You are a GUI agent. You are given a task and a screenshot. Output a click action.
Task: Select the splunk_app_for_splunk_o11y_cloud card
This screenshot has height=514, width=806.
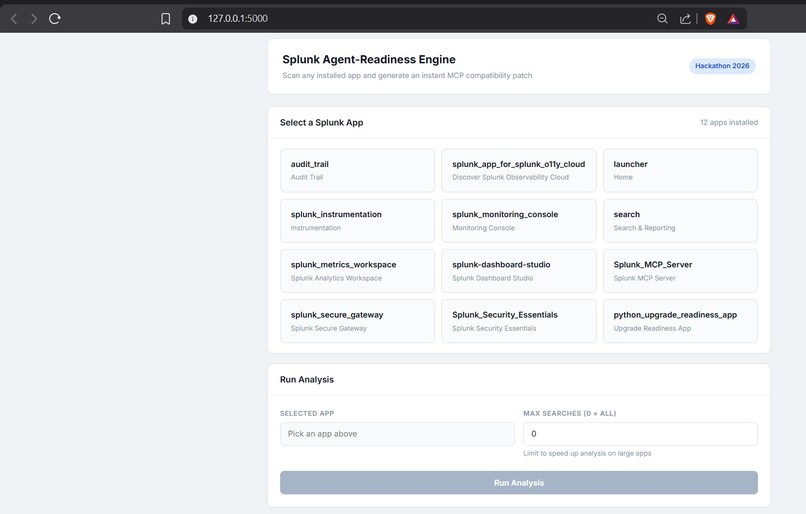tap(519, 171)
